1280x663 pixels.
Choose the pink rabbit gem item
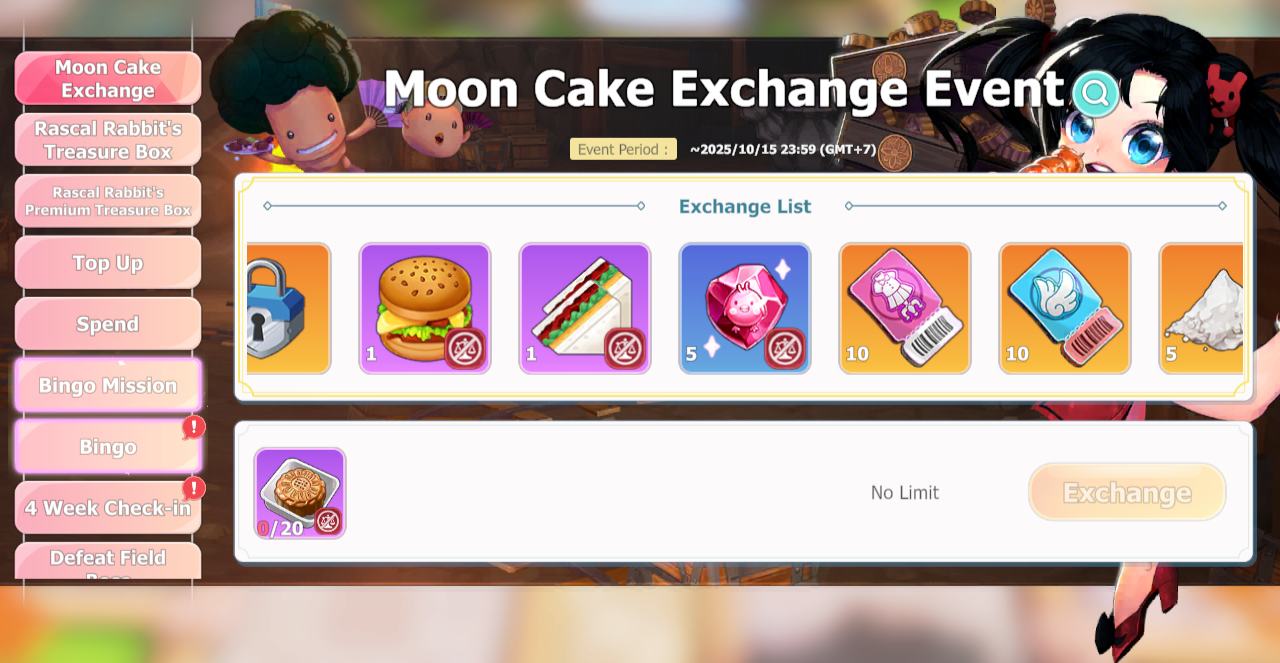(x=745, y=308)
